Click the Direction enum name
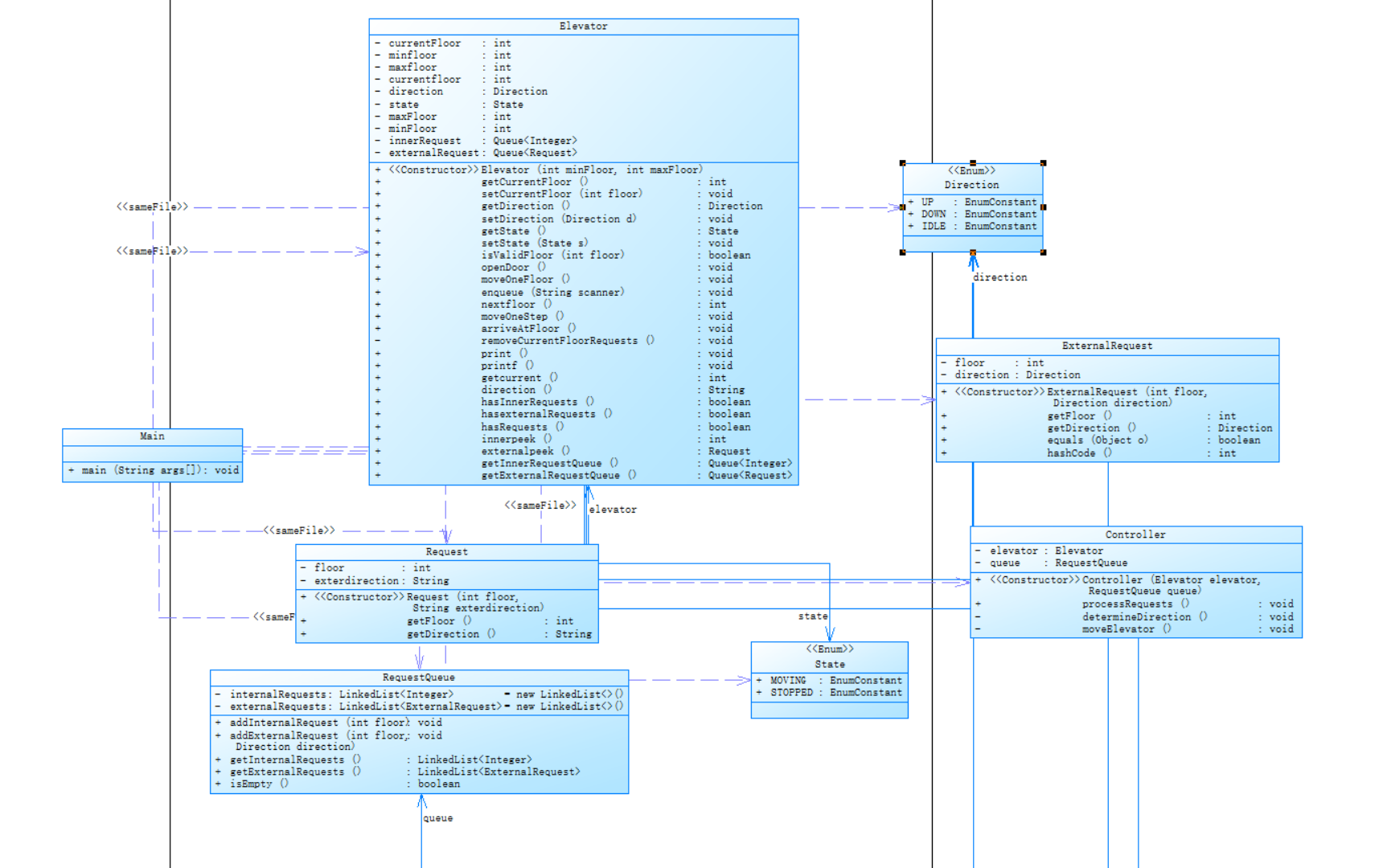Image resolution: width=1383 pixels, height=868 pixels. click(971, 185)
